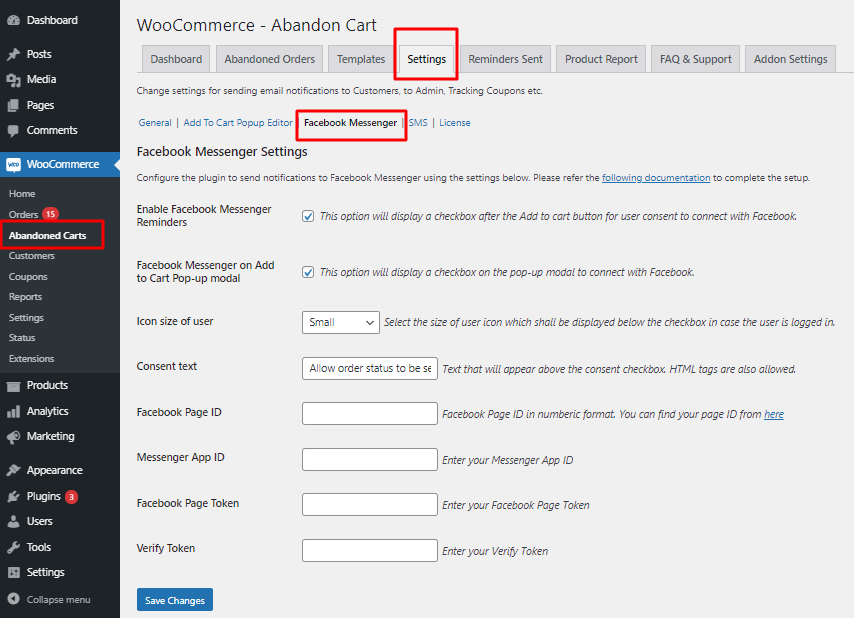Click the 'here' link for page ID

(x=773, y=414)
